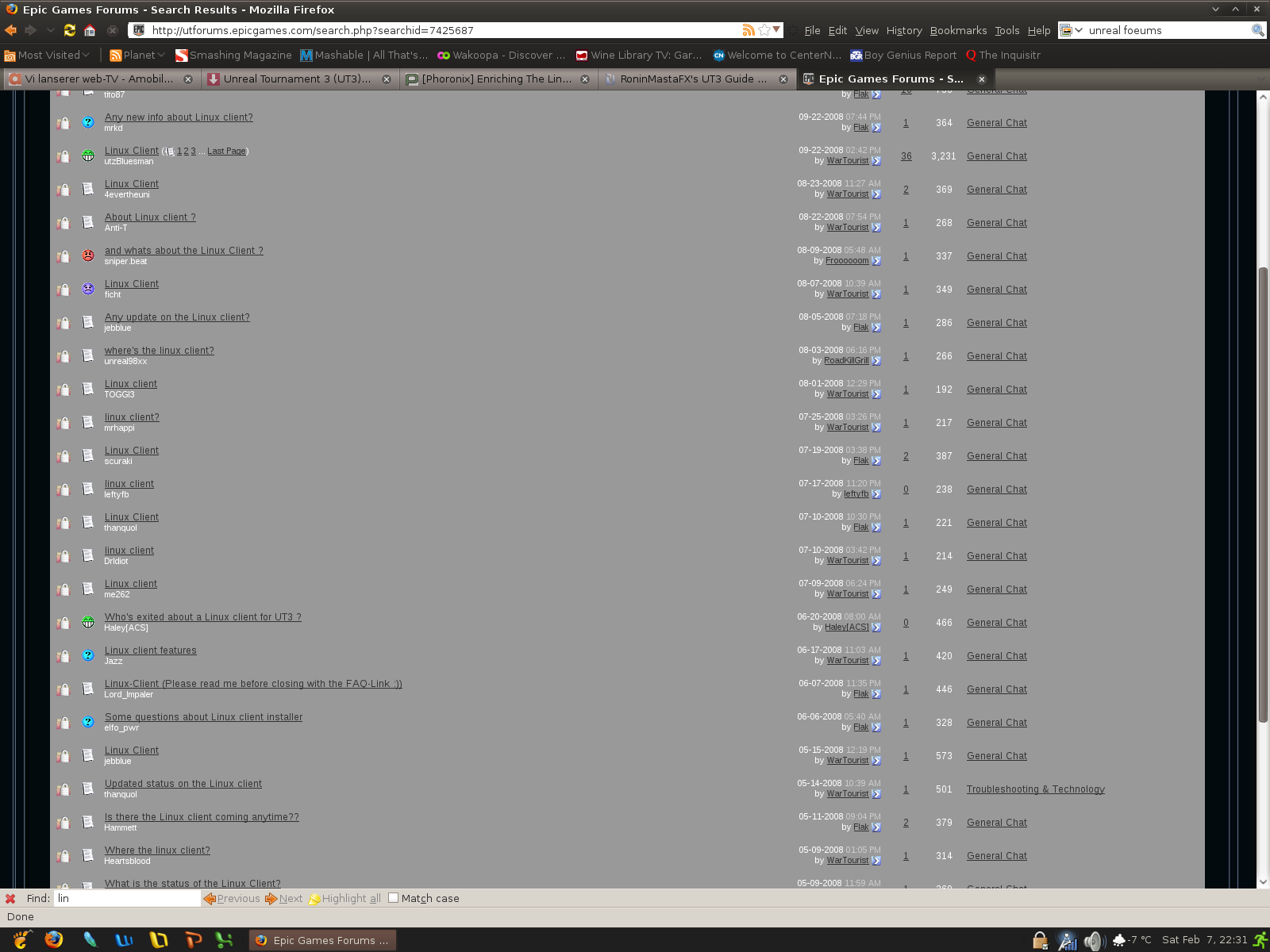Close the Epic Games Forums tab
This screenshot has height=952, width=1270.
pos(982,79)
